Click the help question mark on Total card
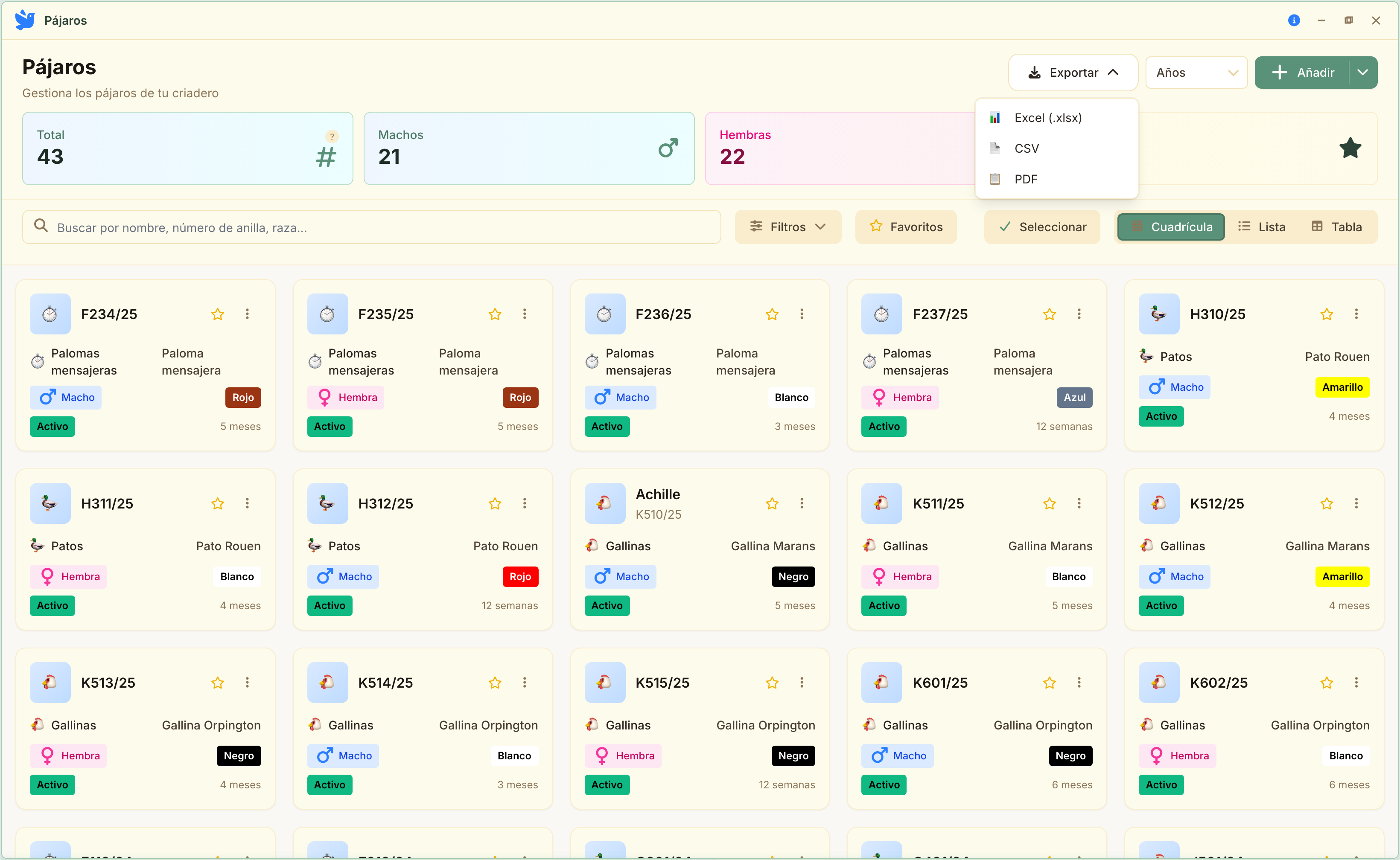Screen dimensions: 1400x860 (x=332, y=137)
